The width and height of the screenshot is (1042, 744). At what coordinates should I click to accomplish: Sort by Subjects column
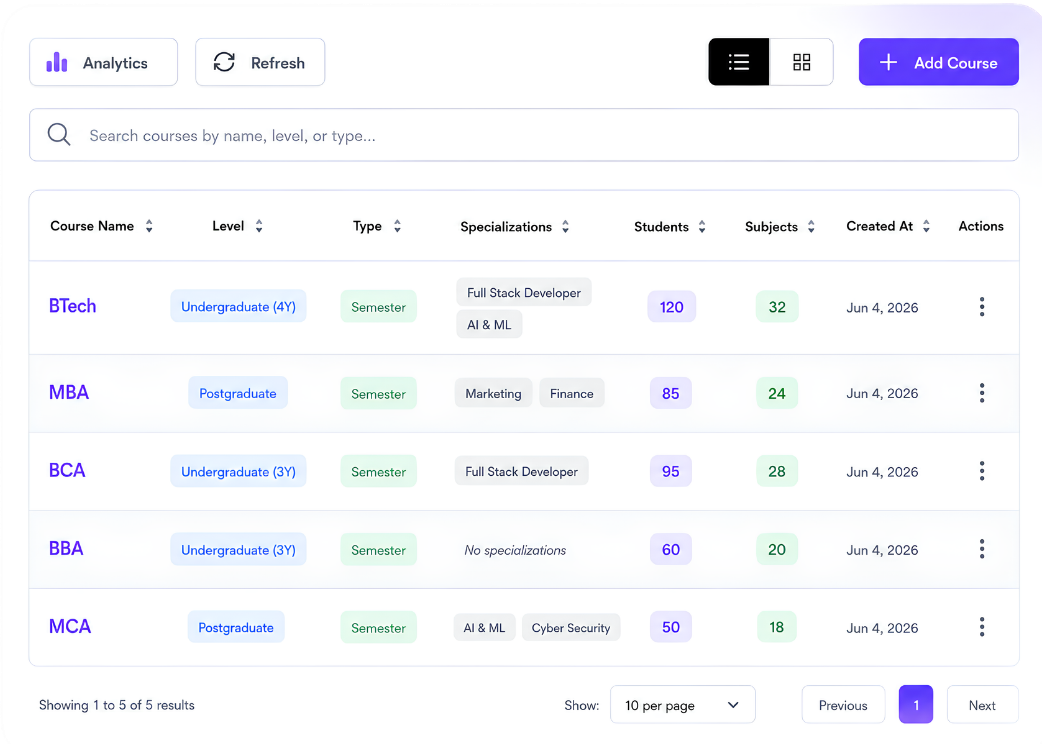[780, 227]
